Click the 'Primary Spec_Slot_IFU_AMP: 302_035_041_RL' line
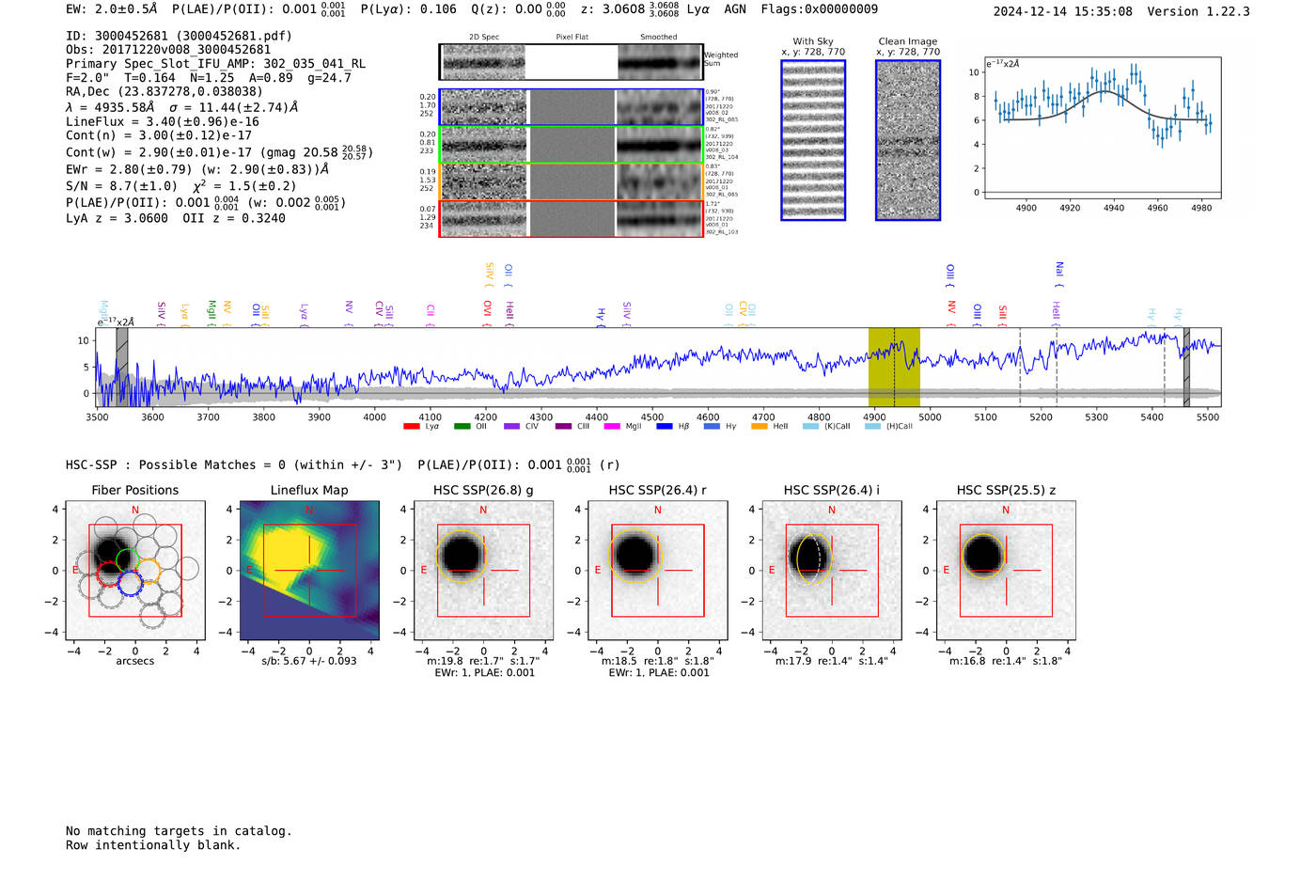Viewport: 1316px width, 896px height. pyautogui.click(x=215, y=64)
